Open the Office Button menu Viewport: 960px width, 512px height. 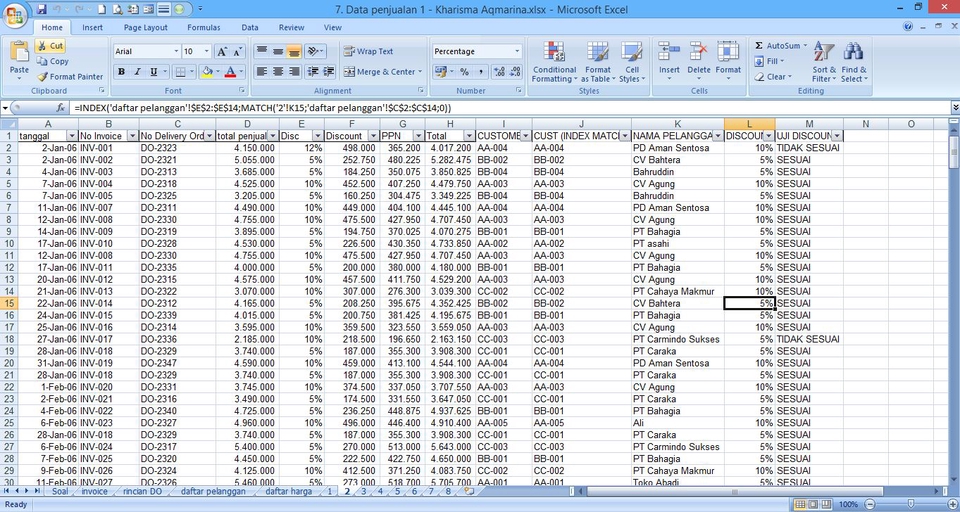coord(15,13)
